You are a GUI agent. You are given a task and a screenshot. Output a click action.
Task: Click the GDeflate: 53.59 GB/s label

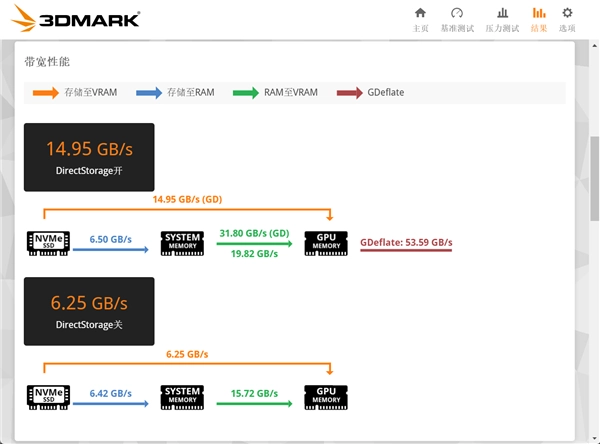click(x=406, y=243)
